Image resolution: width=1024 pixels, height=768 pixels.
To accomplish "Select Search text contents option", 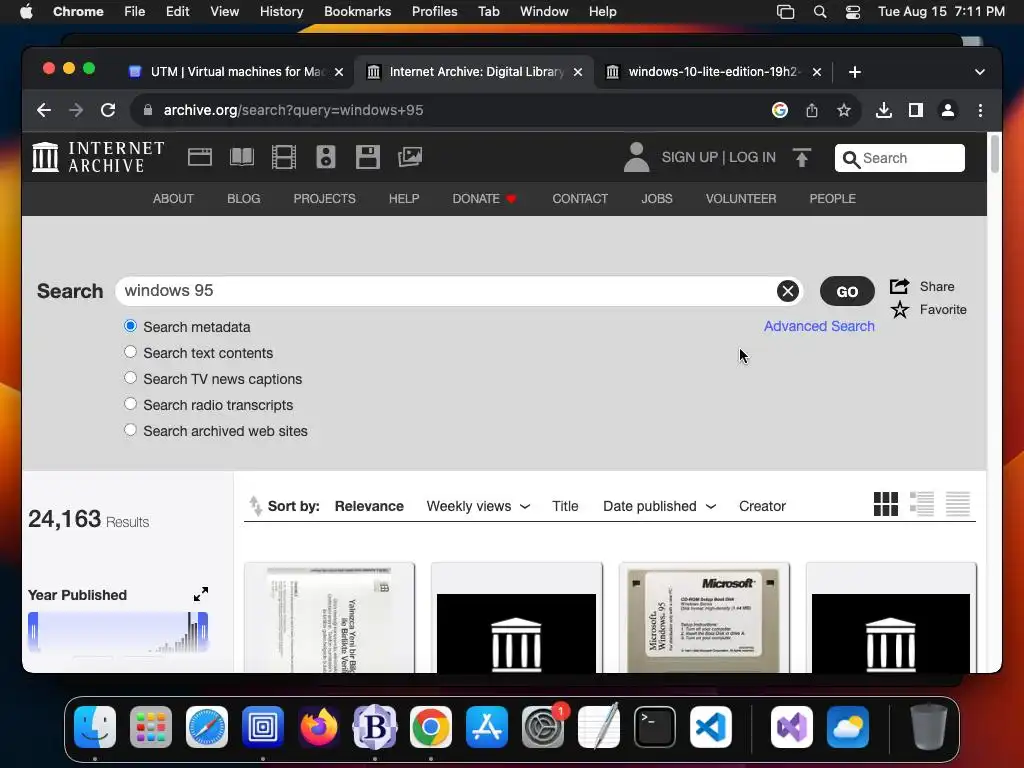I will pos(131,352).
